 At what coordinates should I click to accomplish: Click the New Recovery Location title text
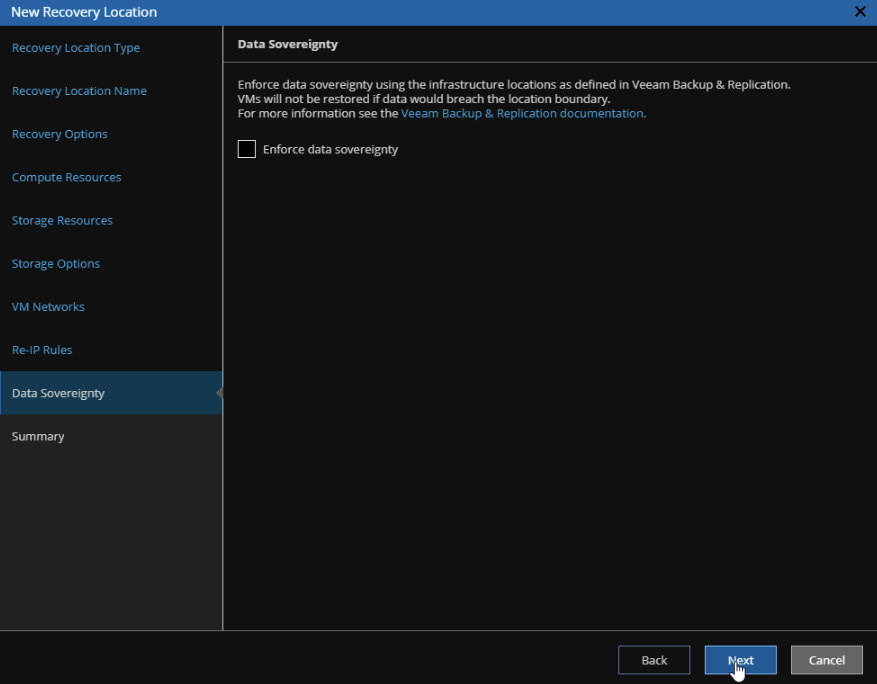pos(84,12)
